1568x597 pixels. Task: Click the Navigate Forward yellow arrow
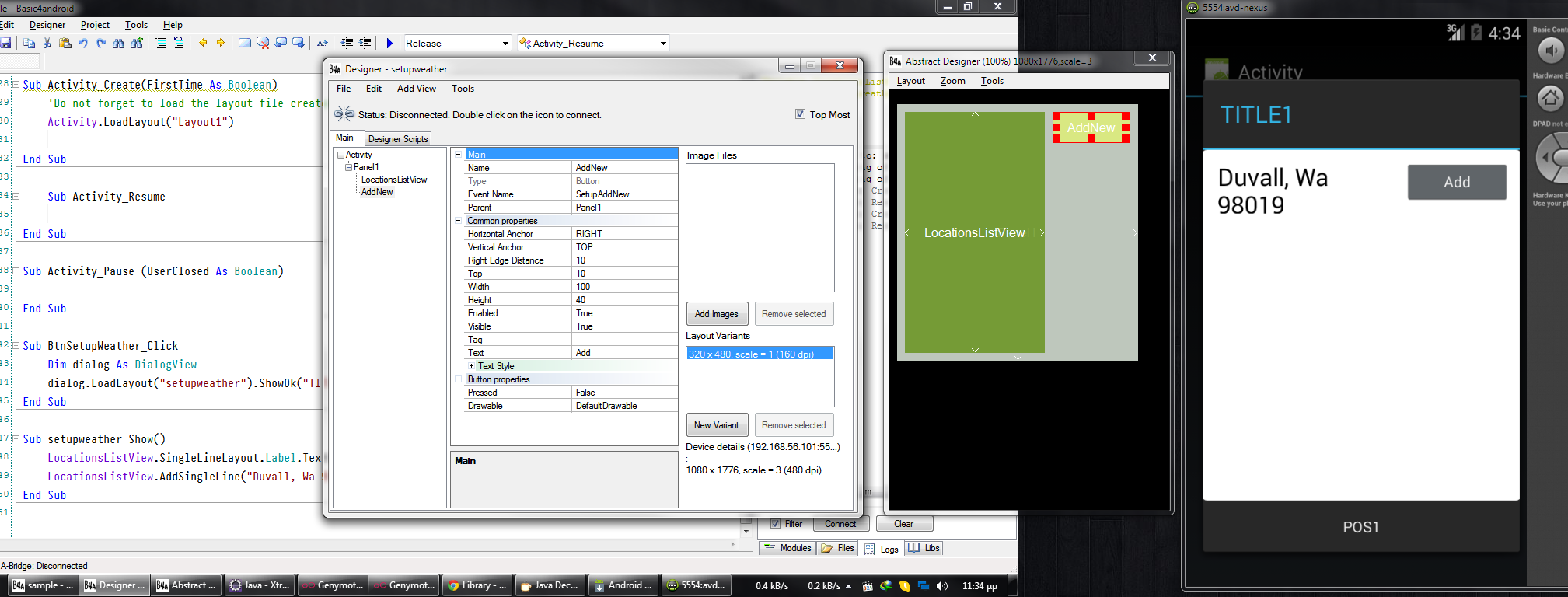coord(221,43)
